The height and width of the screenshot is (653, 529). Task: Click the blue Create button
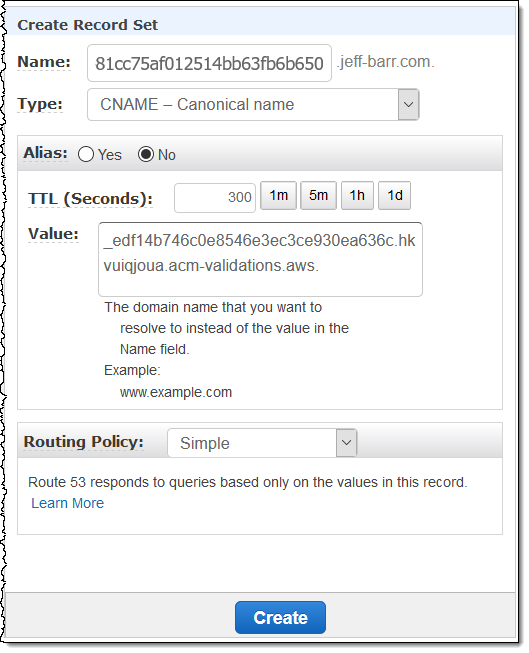coord(280,617)
